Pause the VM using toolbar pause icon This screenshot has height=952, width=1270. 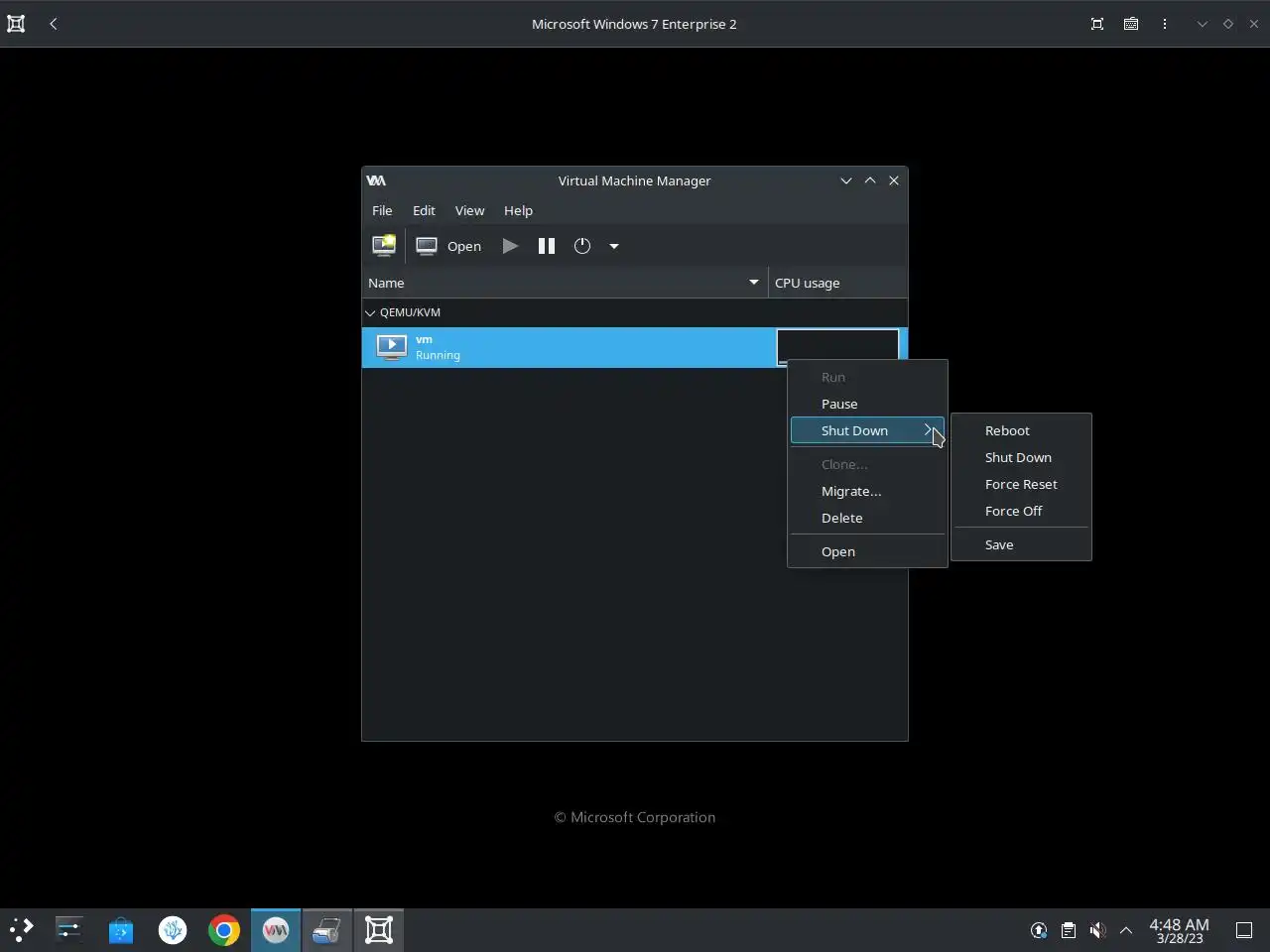pyautogui.click(x=547, y=246)
